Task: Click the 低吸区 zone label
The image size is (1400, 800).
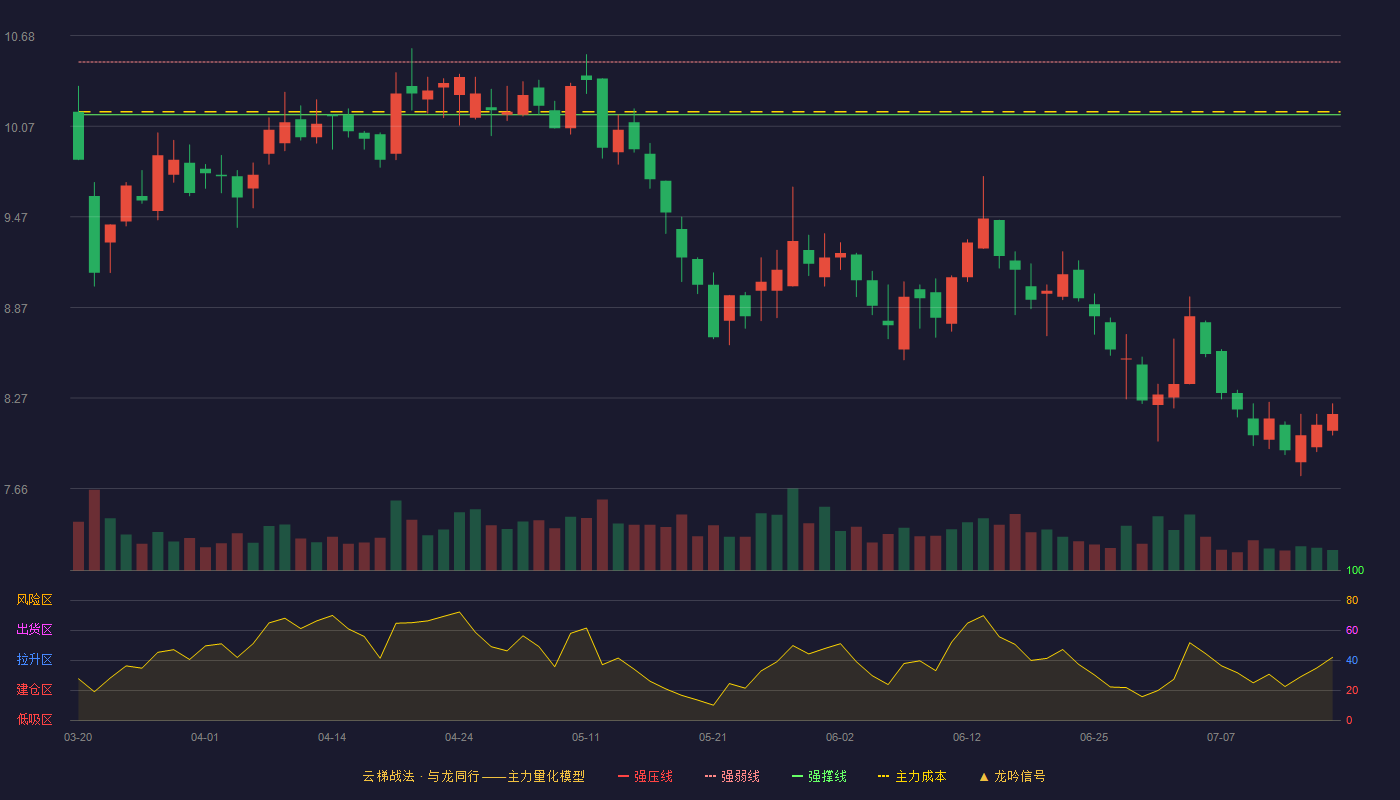Action: point(34,719)
